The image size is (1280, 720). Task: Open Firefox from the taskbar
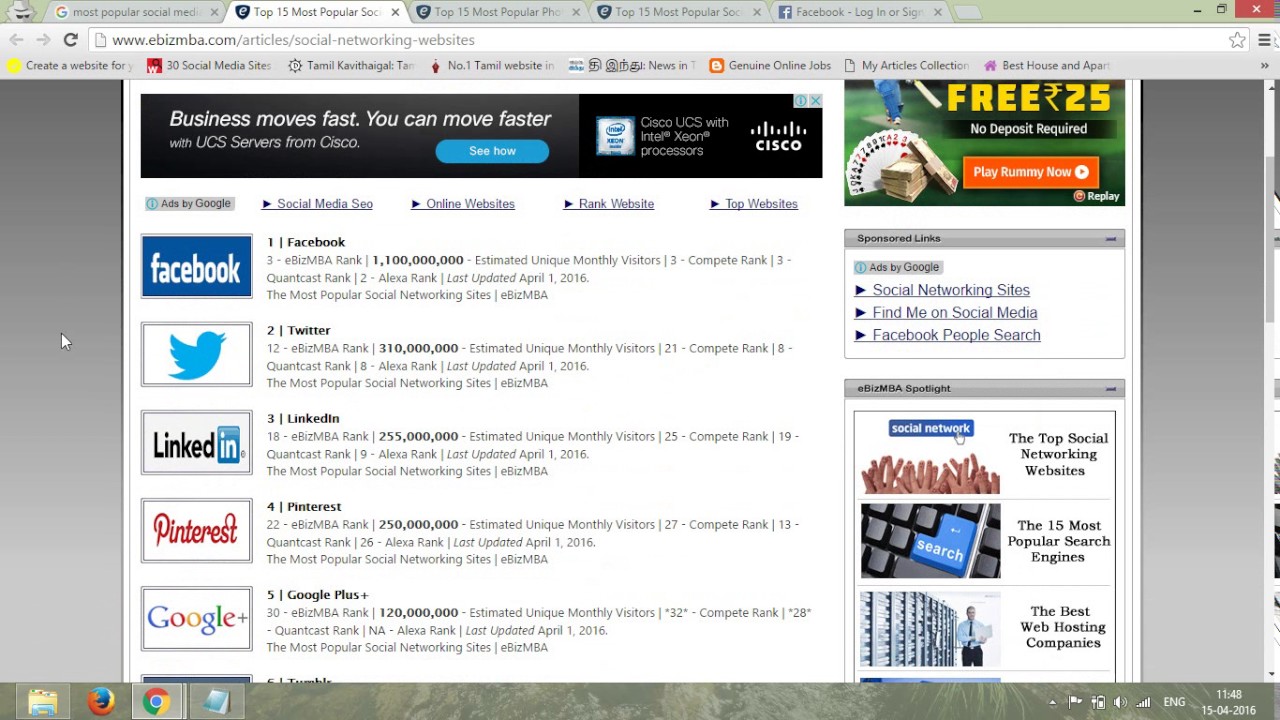pos(100,702)
